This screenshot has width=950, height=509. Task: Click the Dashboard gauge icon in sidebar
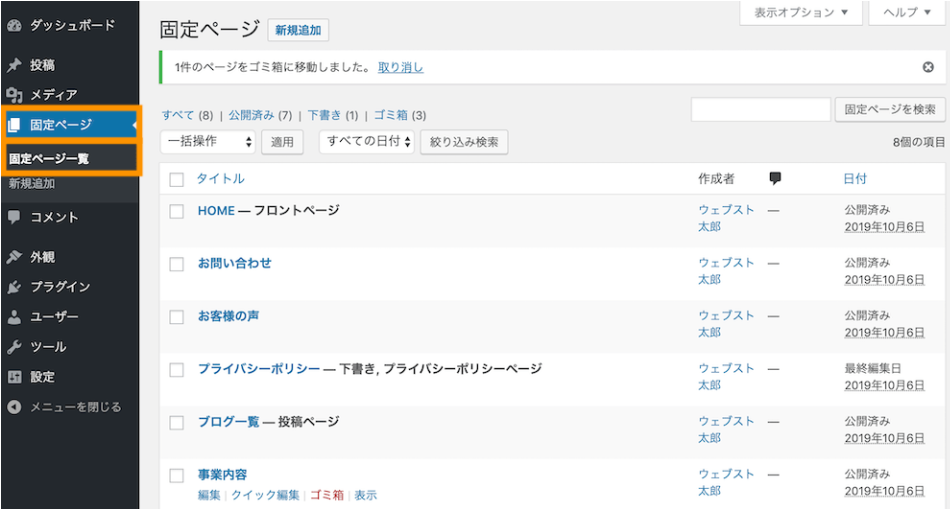pyautogui.click(x=14, y=25)
